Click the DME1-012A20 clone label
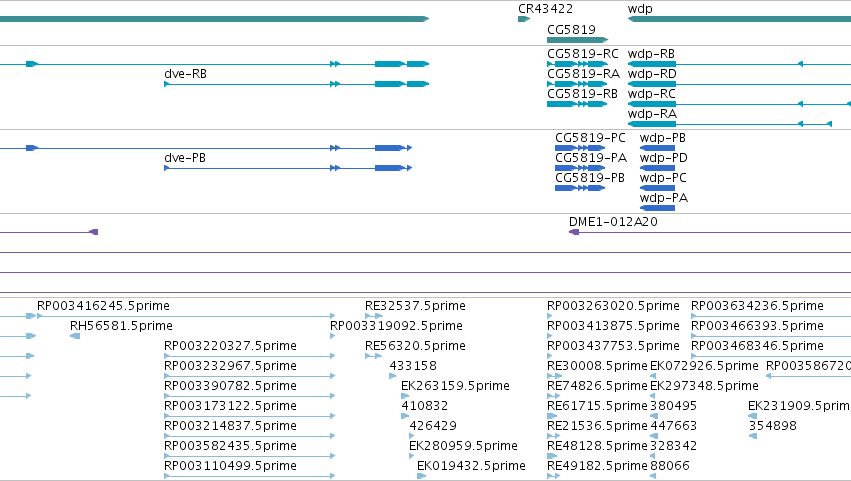 click(613, 222)
